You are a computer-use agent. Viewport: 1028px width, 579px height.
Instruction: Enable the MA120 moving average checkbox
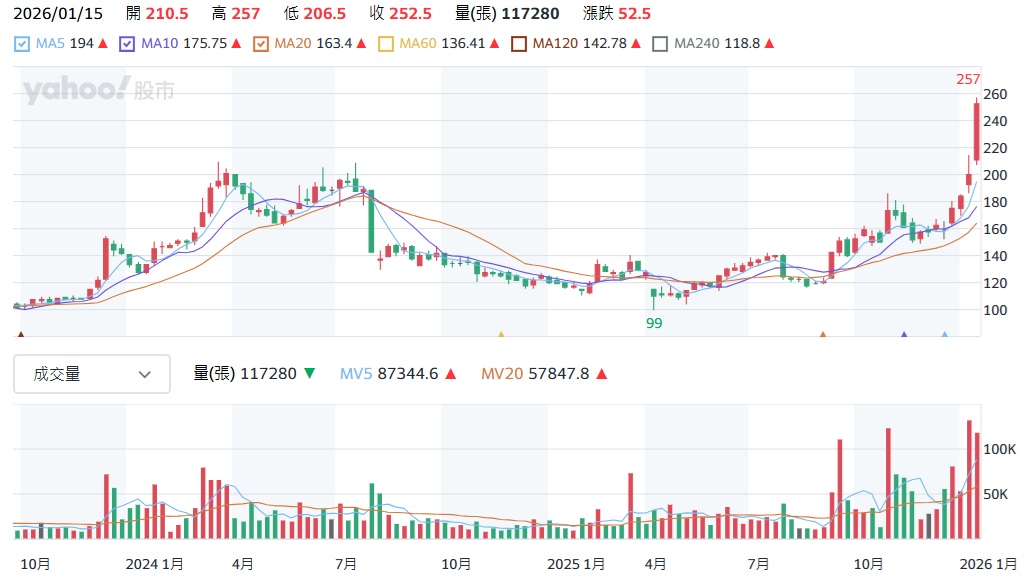518,44
